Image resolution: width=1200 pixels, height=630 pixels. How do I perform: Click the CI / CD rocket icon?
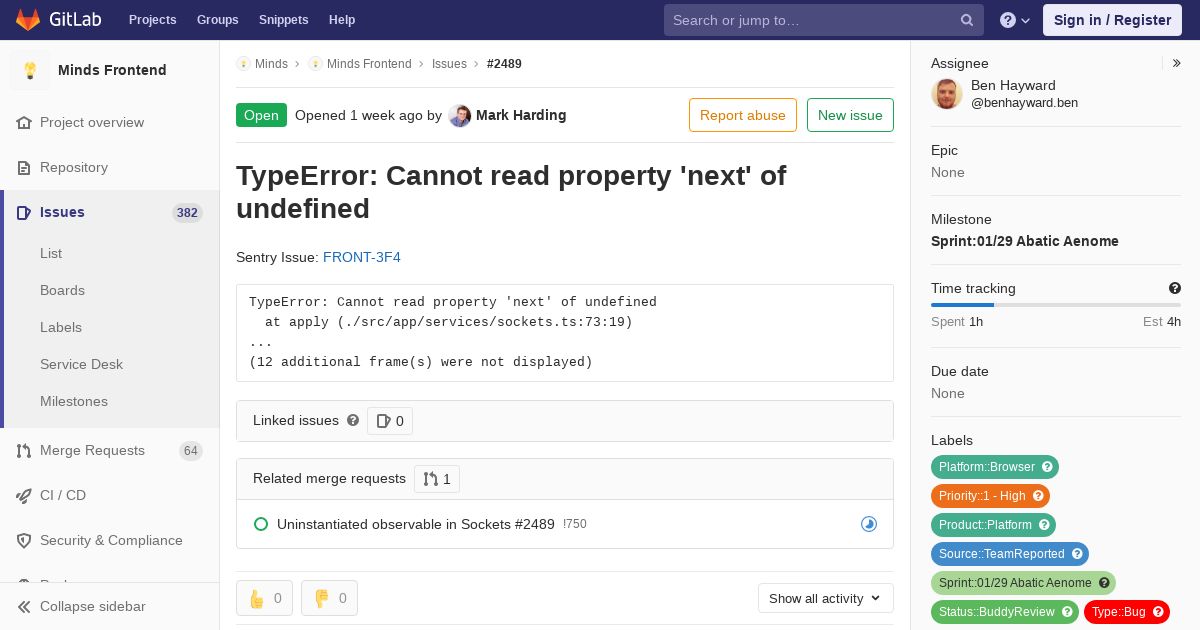click(24, 495)
